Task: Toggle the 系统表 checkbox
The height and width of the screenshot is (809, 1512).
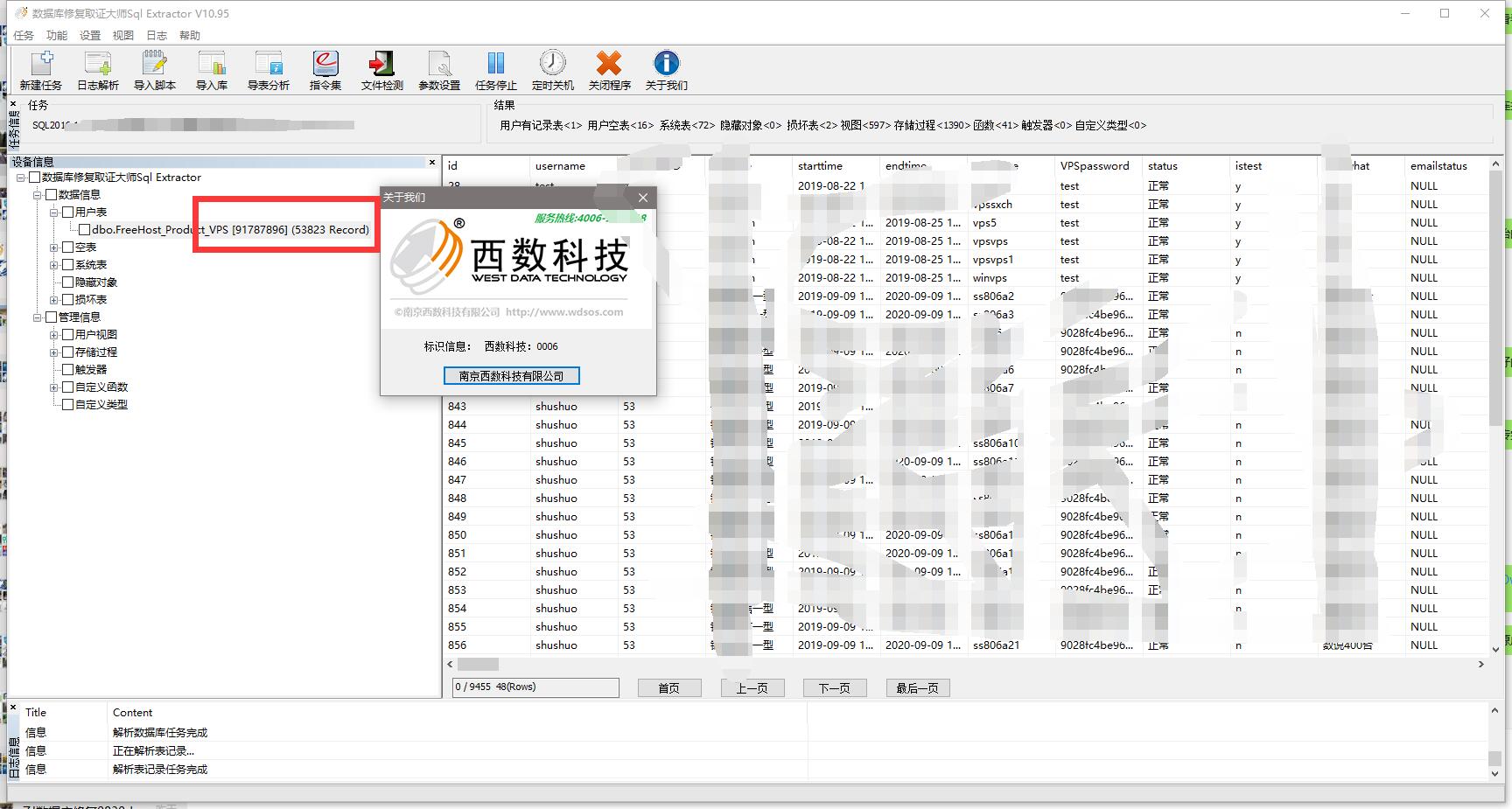Action: [68, 265]
